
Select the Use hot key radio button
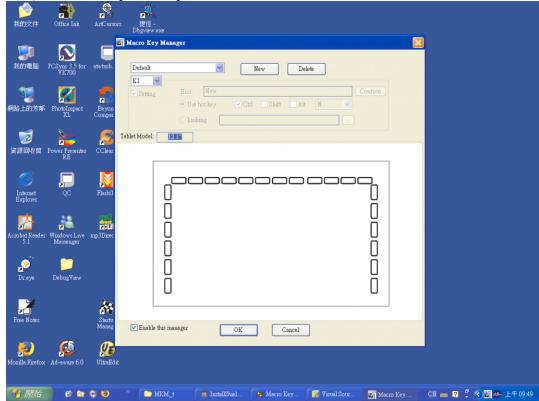click(183, 104)
